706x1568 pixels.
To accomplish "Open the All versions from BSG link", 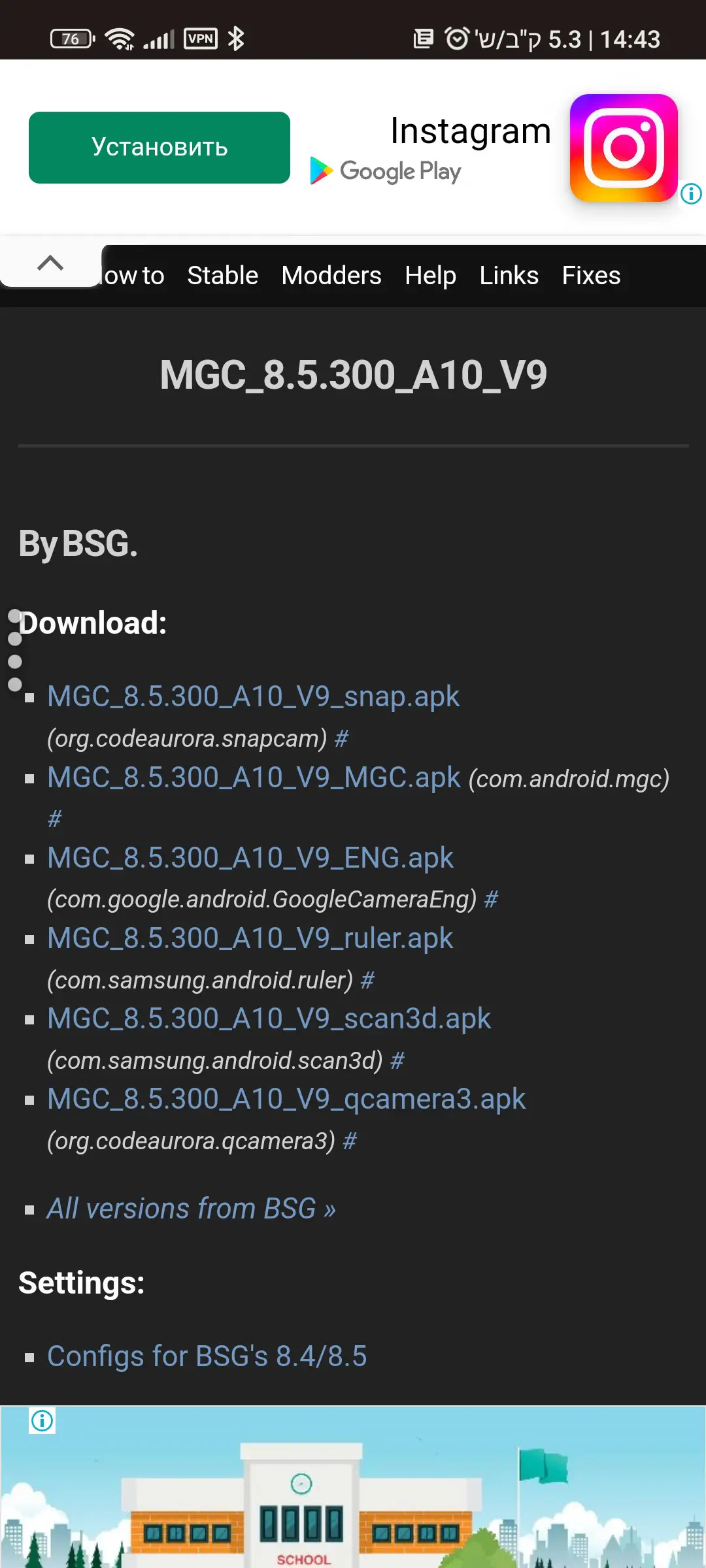I will coord(191,1209).
